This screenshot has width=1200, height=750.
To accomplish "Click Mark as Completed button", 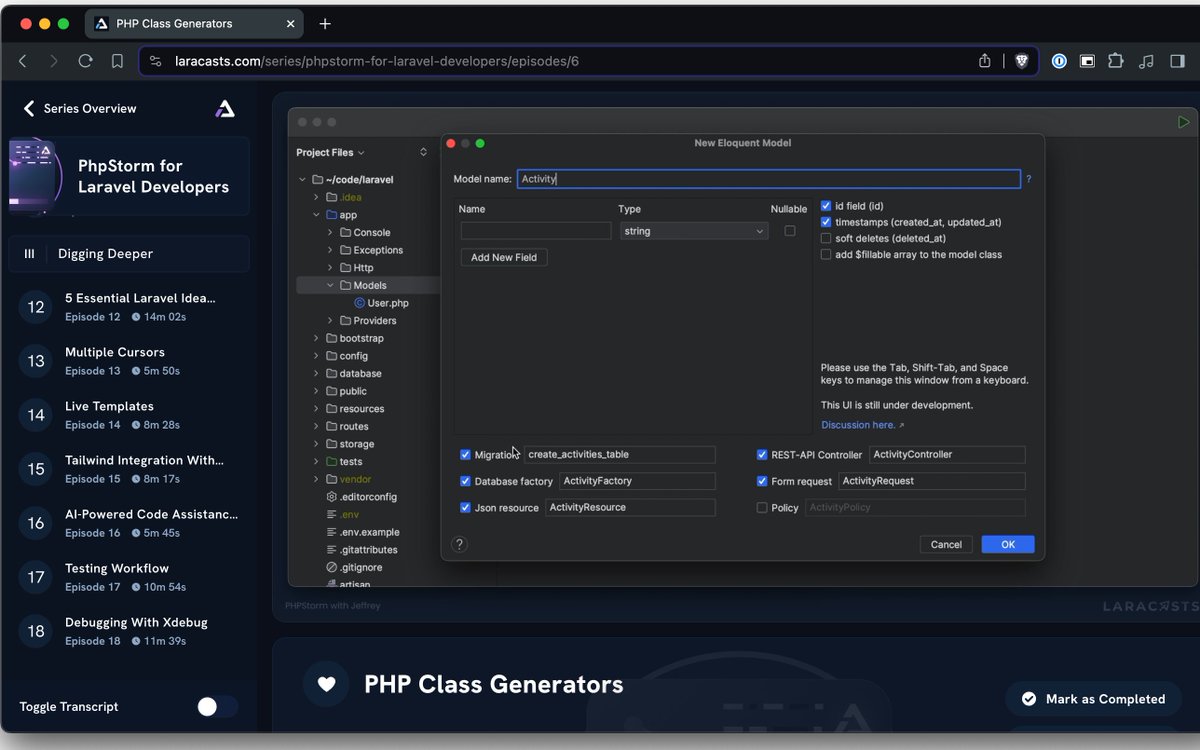I will [1093, 699].
